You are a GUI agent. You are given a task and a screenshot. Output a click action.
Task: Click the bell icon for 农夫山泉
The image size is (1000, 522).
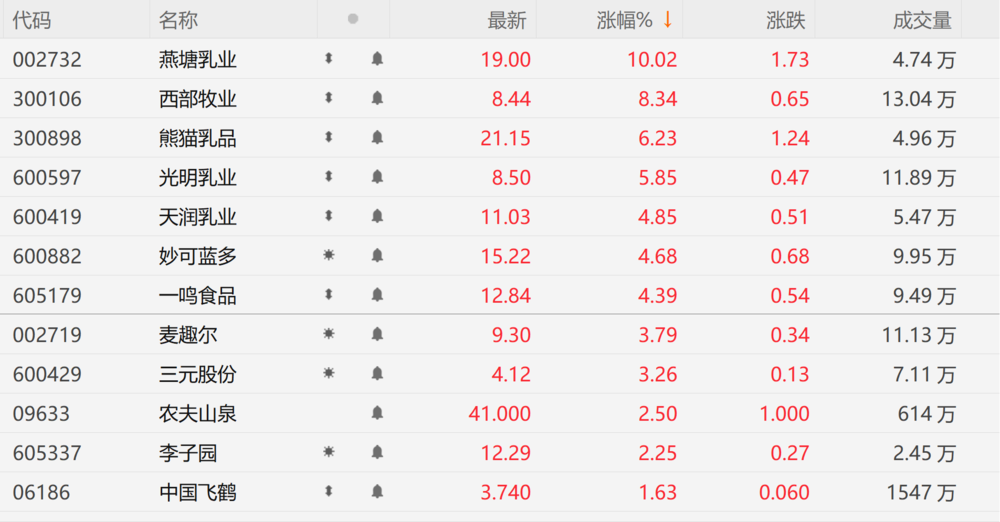[x=377, y=413]
